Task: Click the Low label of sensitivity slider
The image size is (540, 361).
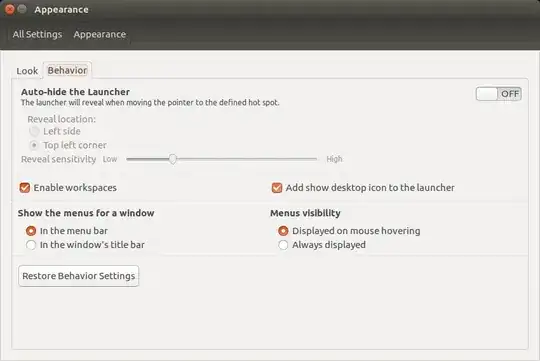Action: click(110, 159)
